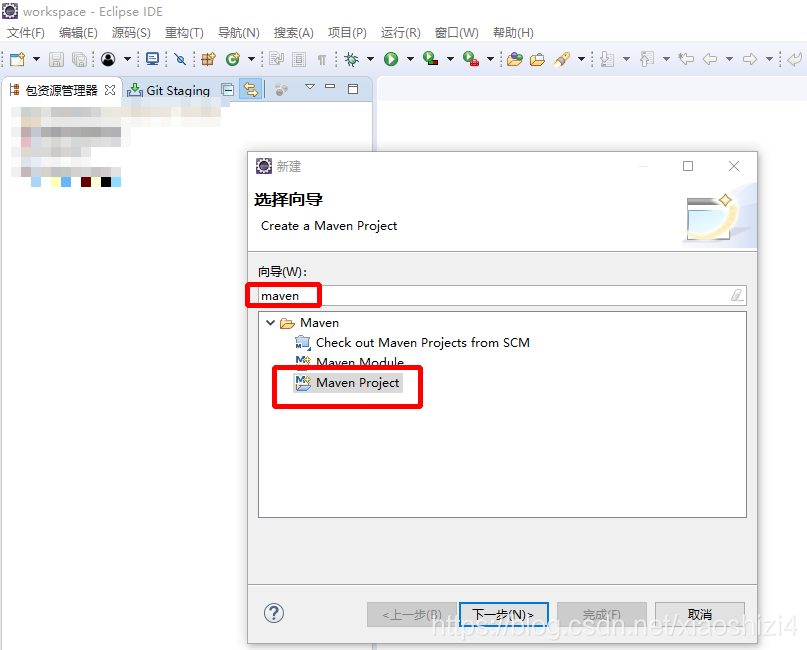Click the 取消 button

[x=699, y=614]
